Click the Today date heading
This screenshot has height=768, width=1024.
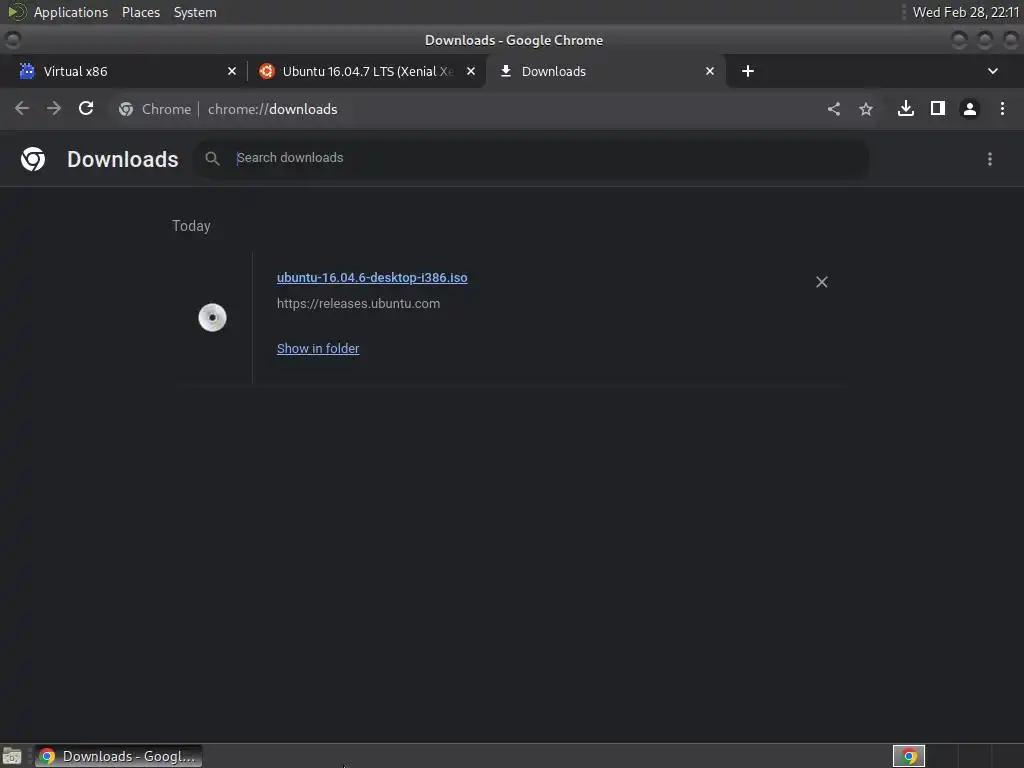pos(191,226)
